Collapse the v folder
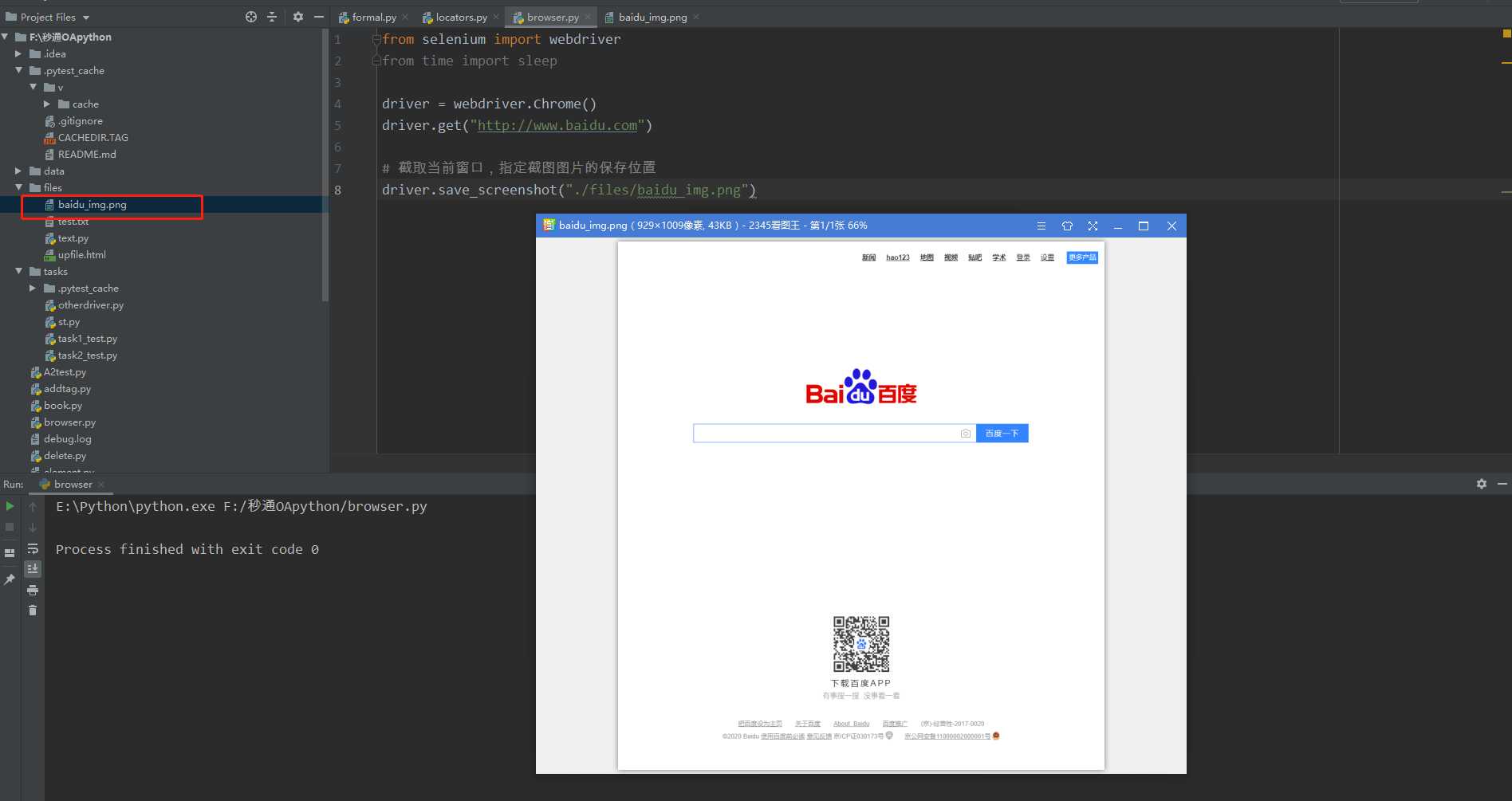 (x=33, y=87)
